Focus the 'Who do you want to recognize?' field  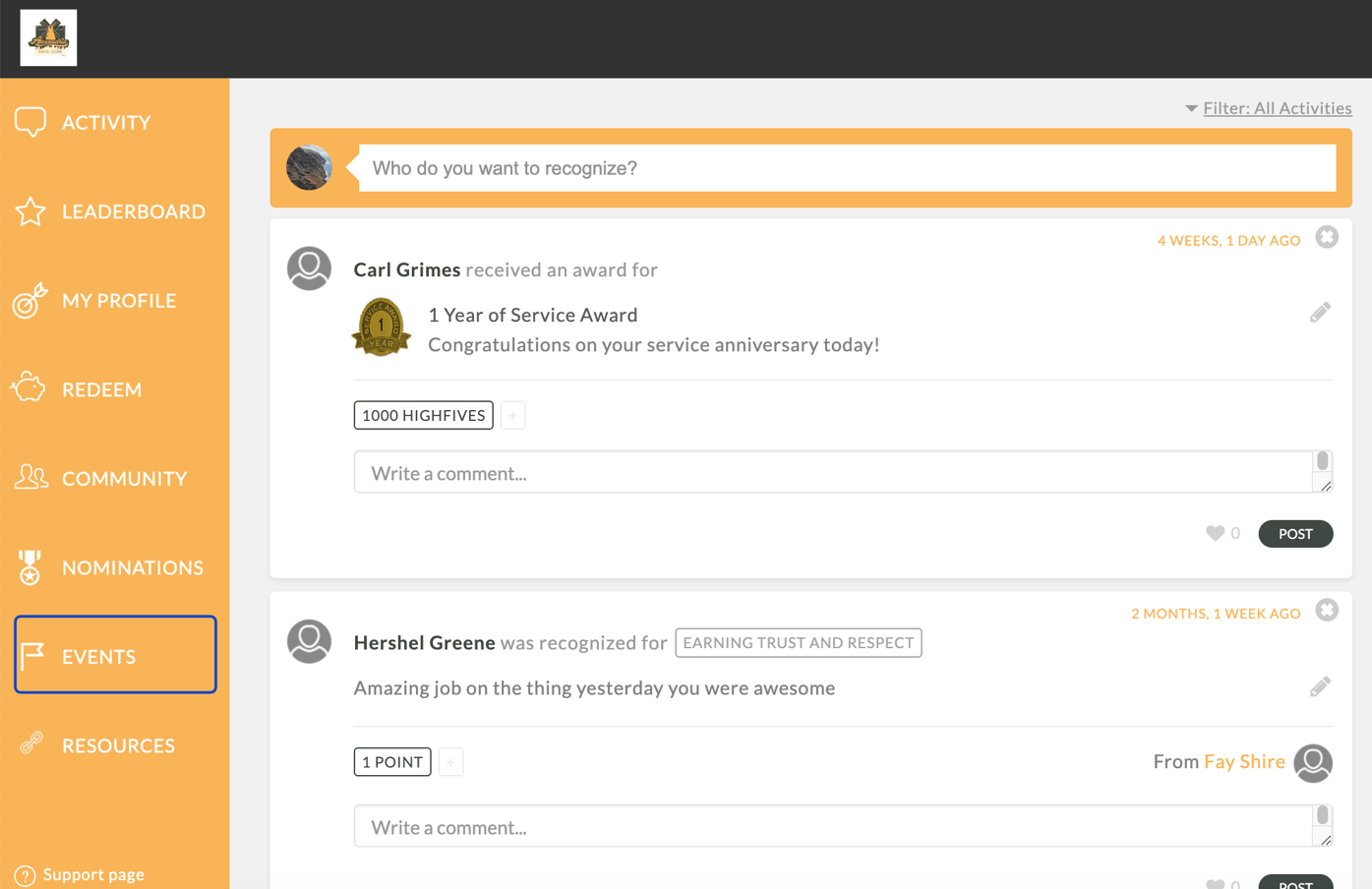pyautogui.click(x=847, y=168)
